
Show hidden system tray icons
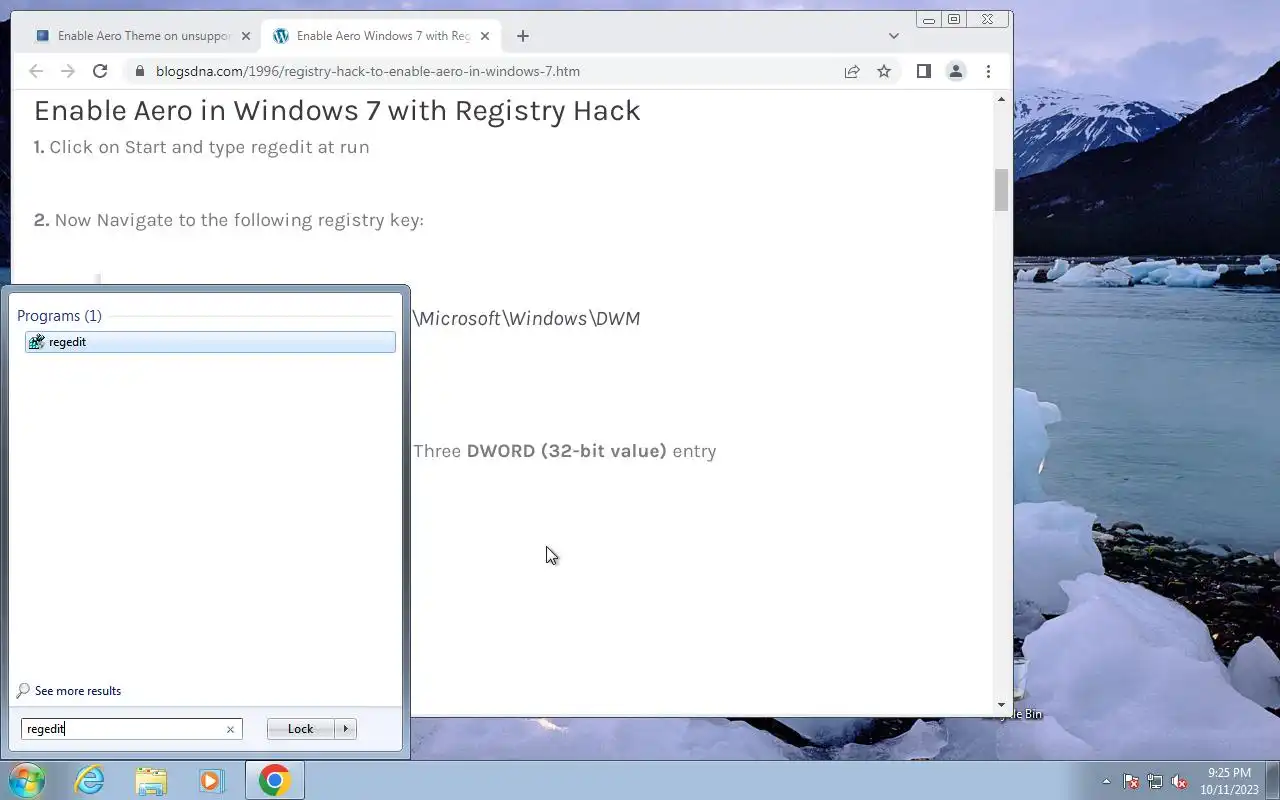click(1106, 781)
